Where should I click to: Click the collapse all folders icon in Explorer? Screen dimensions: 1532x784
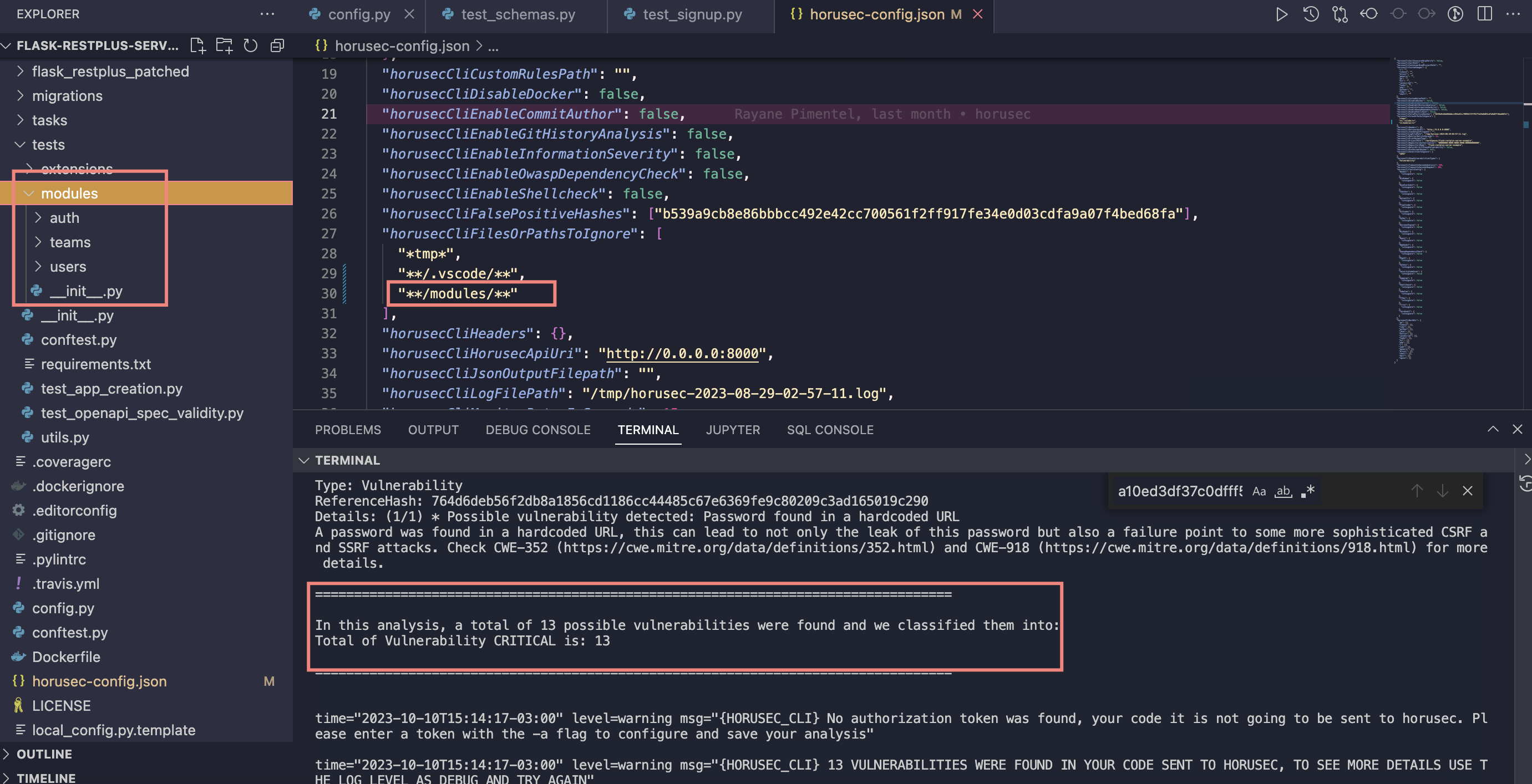tap(276, 45)
